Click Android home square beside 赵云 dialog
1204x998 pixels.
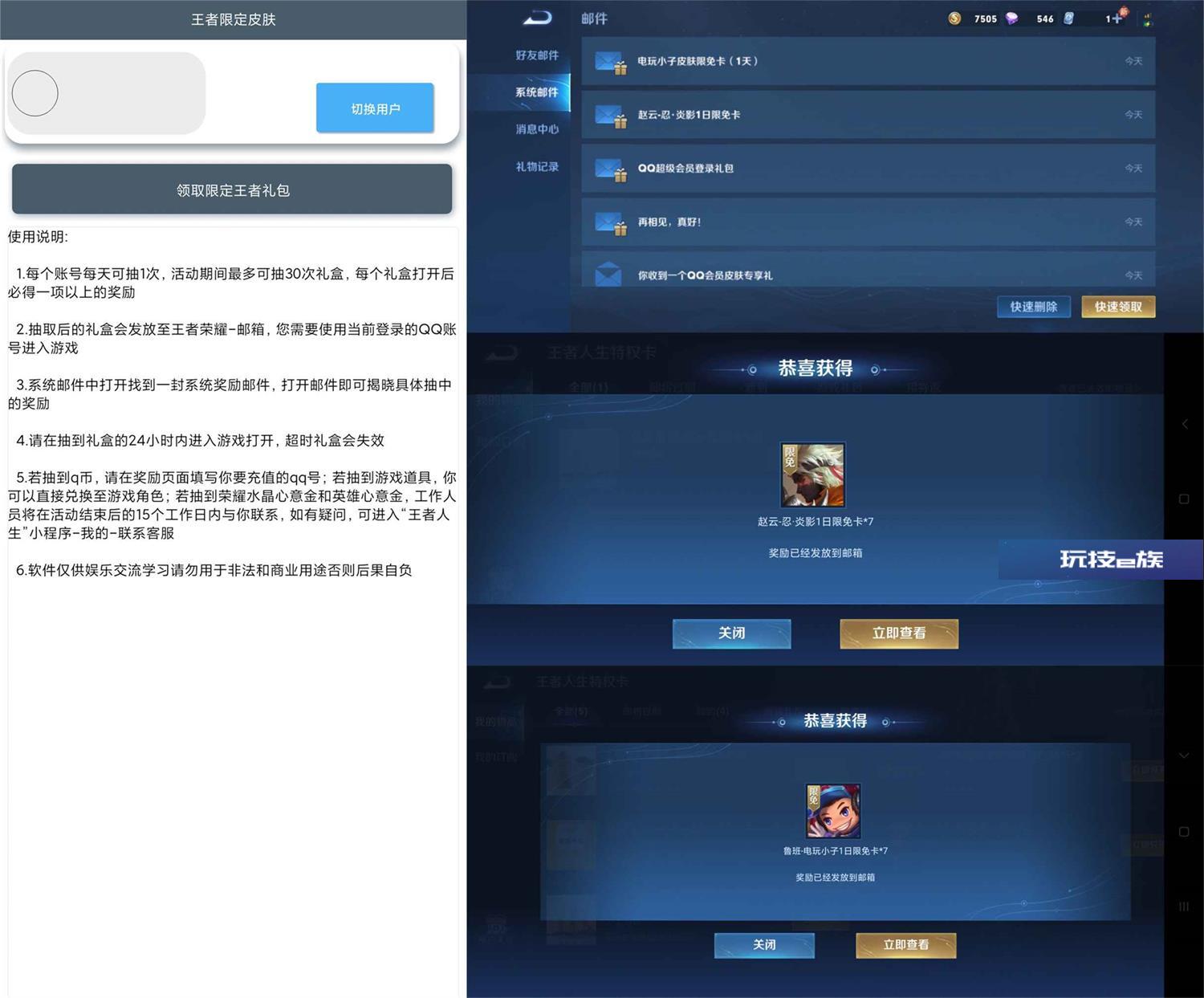point(1184,499)
